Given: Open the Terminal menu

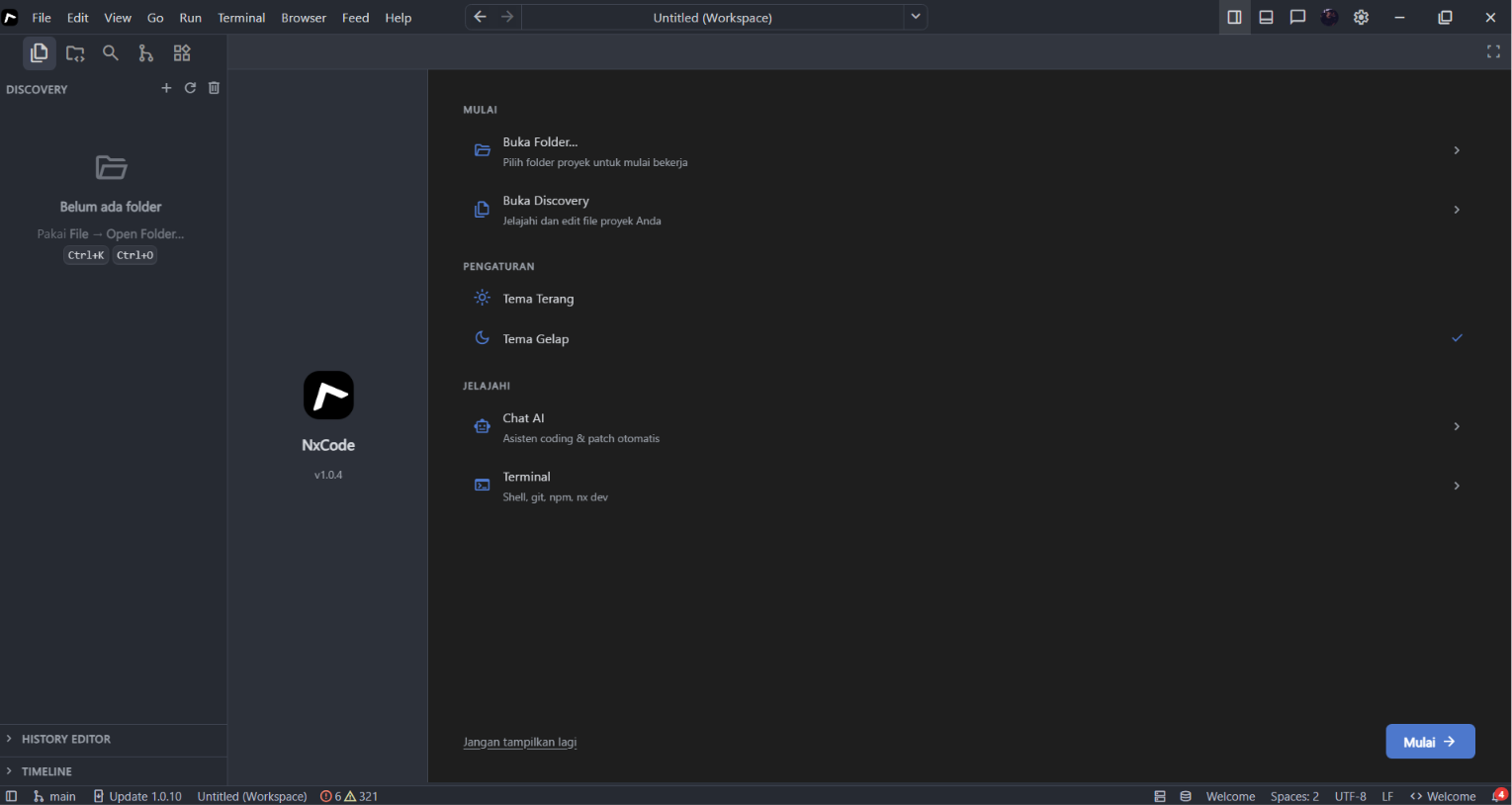Looking at the screenshot, I should pyautogui.click(x=241, y=18).
